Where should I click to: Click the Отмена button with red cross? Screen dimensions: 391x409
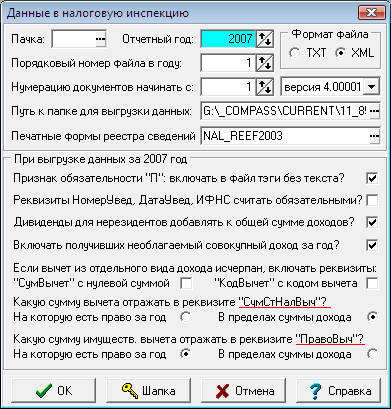(243, 390)
